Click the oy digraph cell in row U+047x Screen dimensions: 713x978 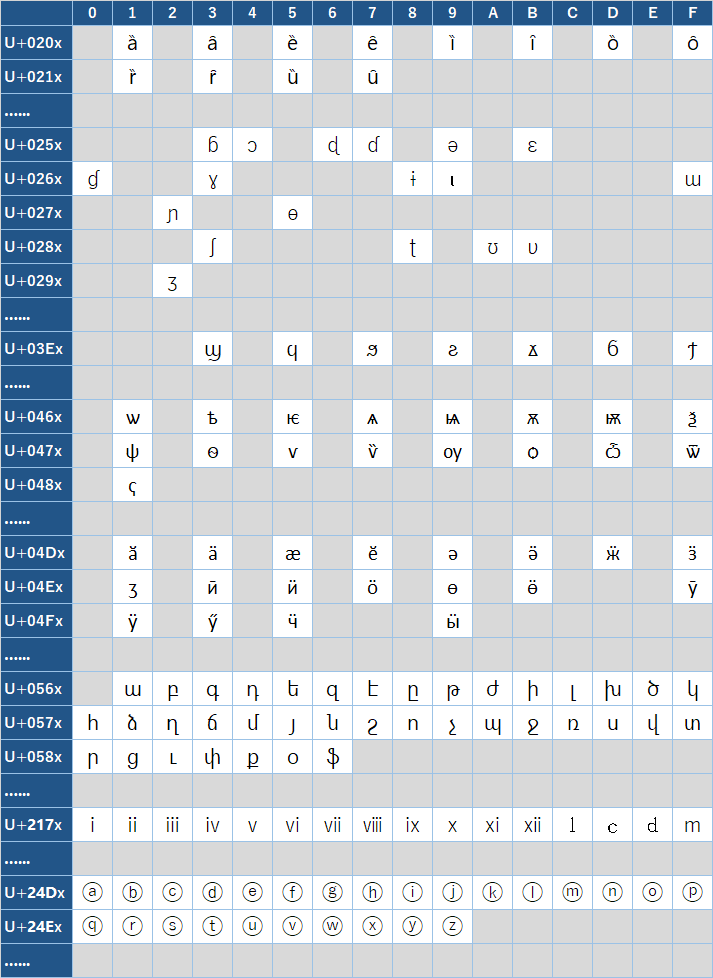point(452,451)
